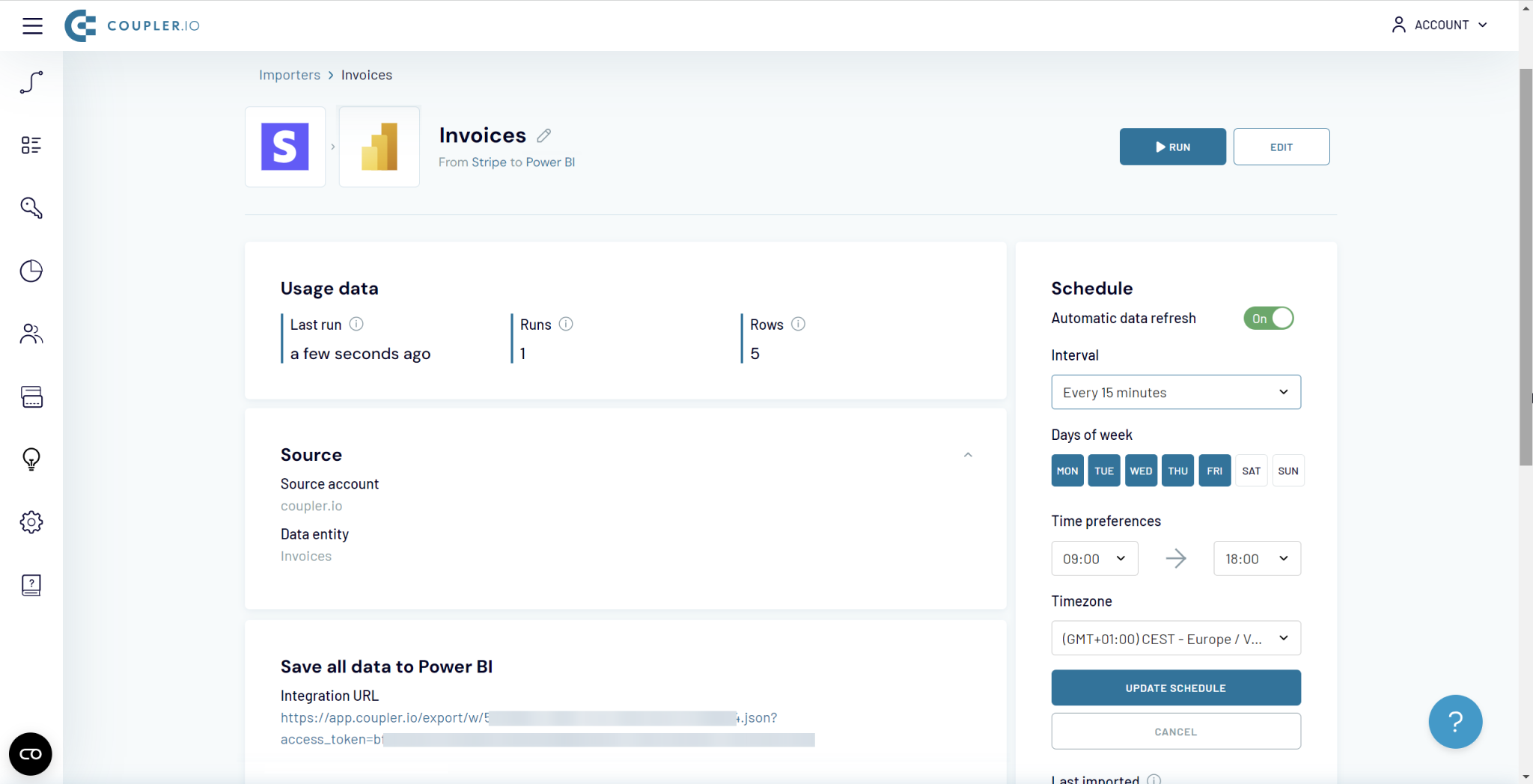Screen dimensions: 1533x784
Task: Click the data flows curve icon in sidebar
Action: pyautogui.click(x=31, y=82)
